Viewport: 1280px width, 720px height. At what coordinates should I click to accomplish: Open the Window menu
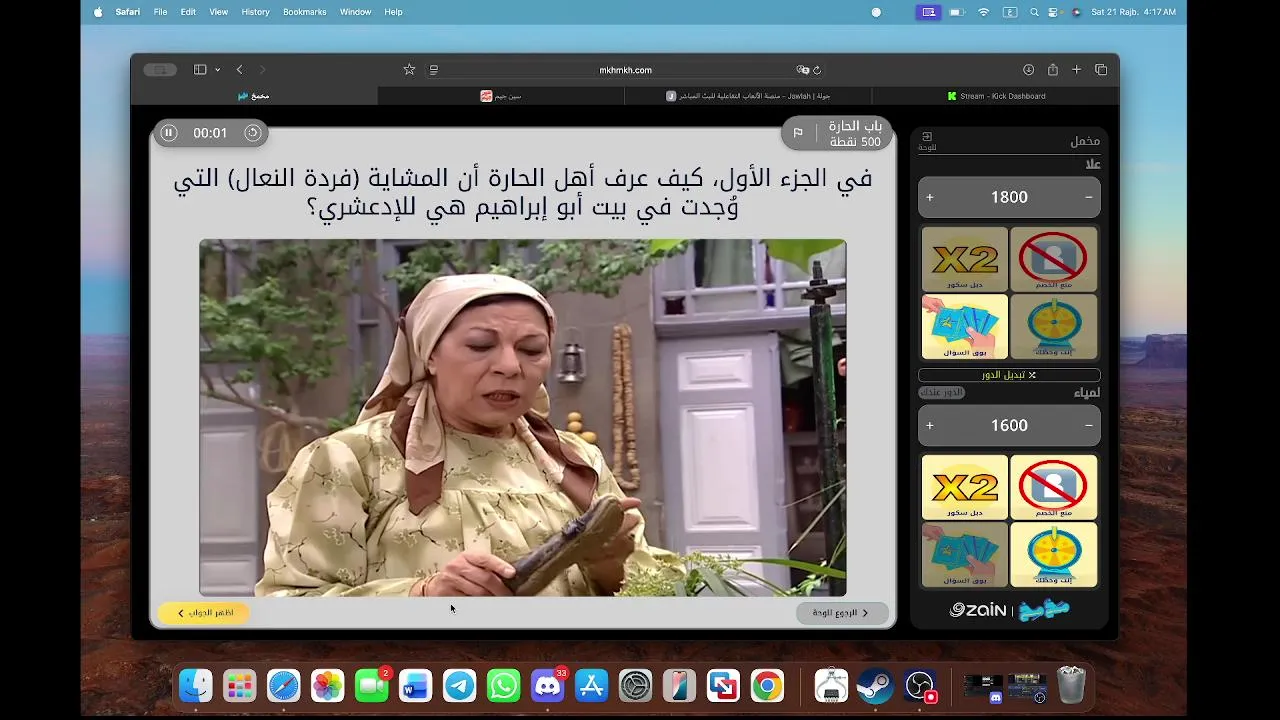coord(355,12)
